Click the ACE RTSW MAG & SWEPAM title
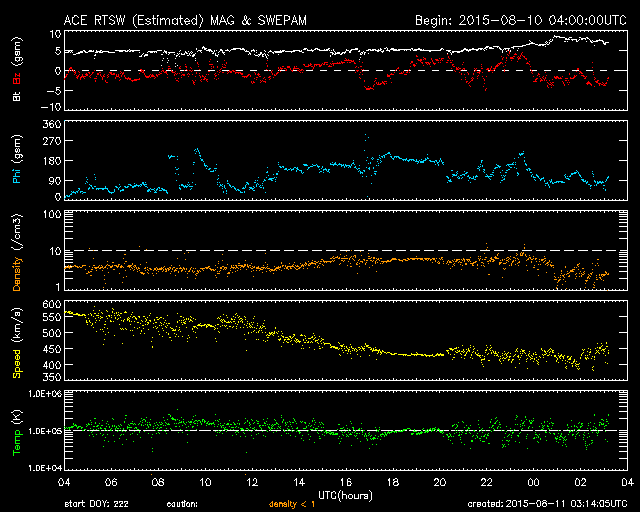 tap(185, 20)
